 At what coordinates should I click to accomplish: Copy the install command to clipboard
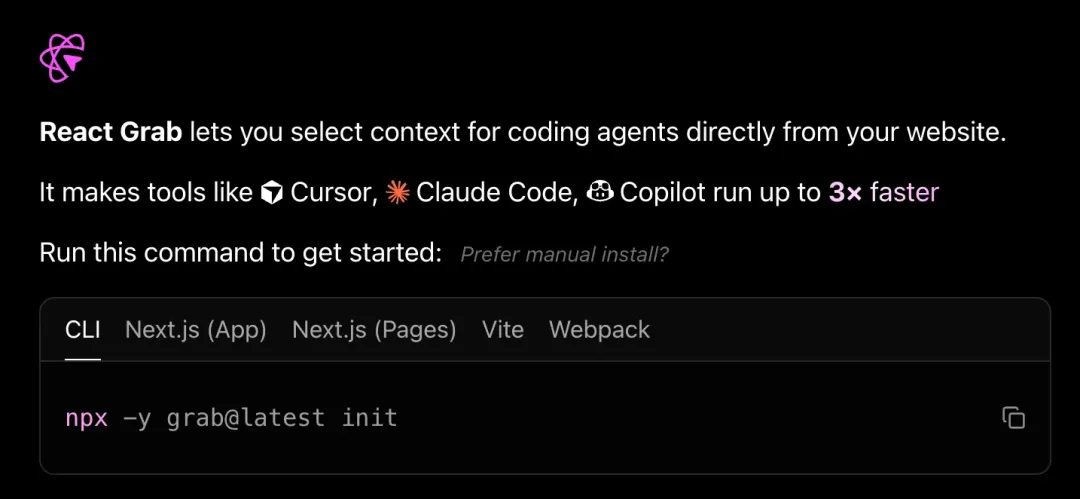[x=1013, y=418]
